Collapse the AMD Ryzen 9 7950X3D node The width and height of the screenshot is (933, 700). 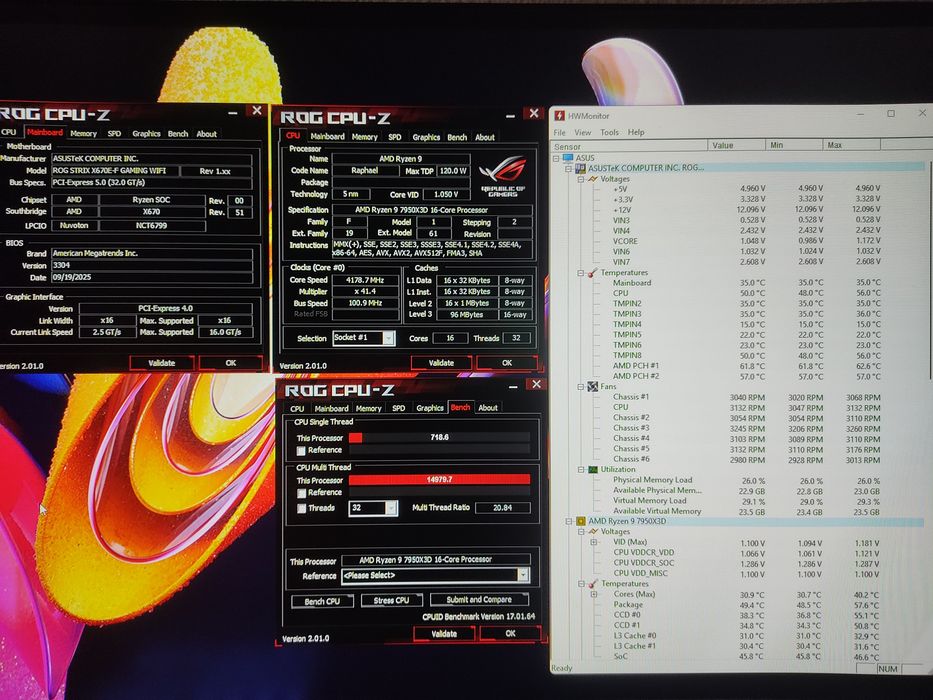pyautogui.click(x=569, y=521)
